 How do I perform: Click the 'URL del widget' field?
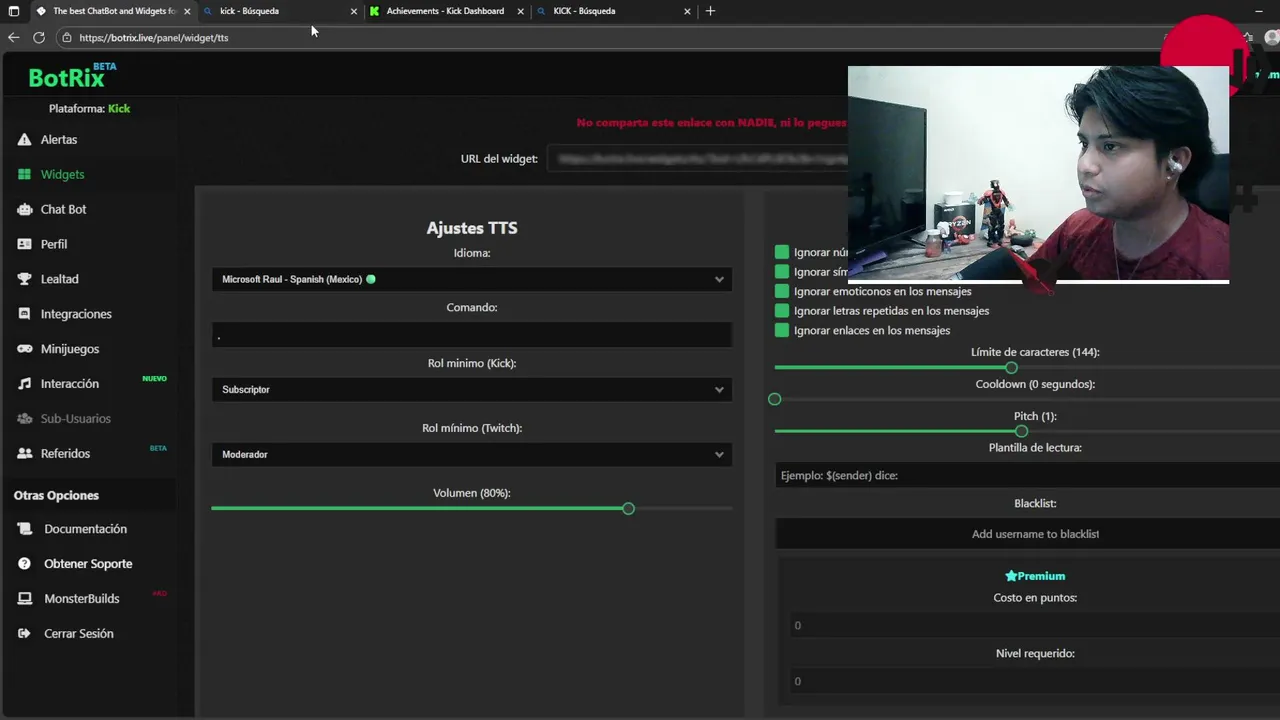(x=698, y=159)
